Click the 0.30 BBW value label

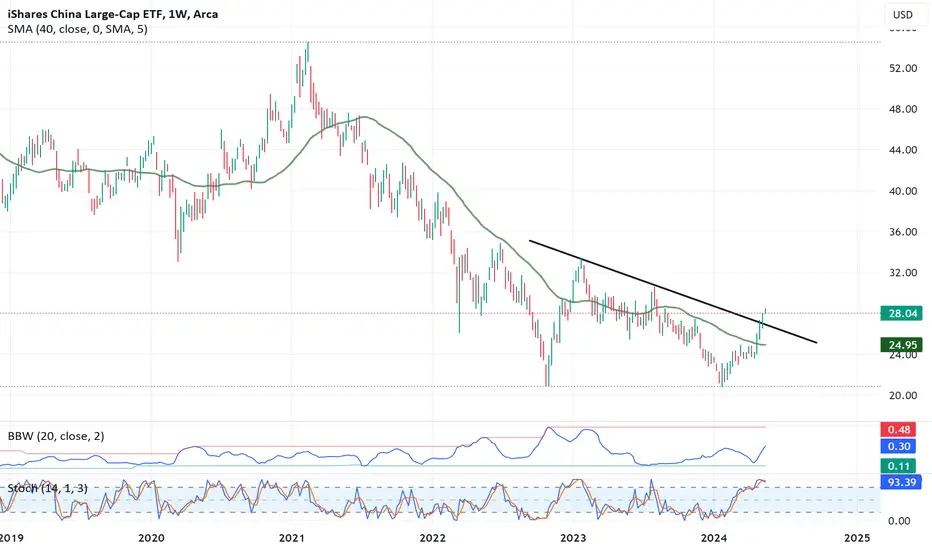point(899,446)
